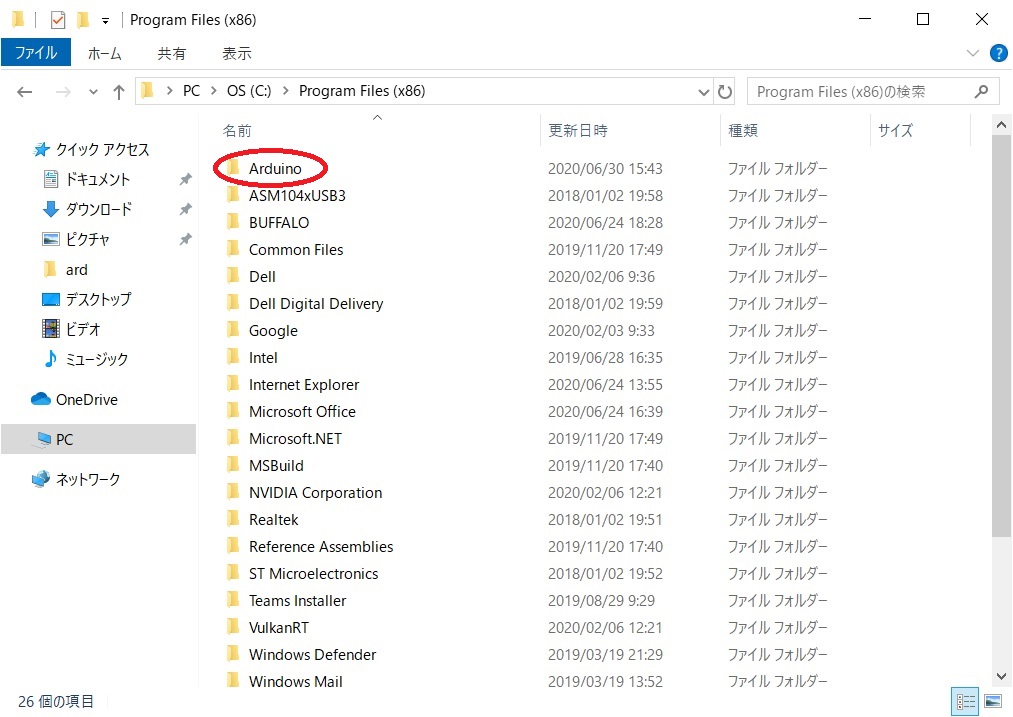Open the Explorer Help question mark icon
1013x717 pixels.
tap(997, 53)
